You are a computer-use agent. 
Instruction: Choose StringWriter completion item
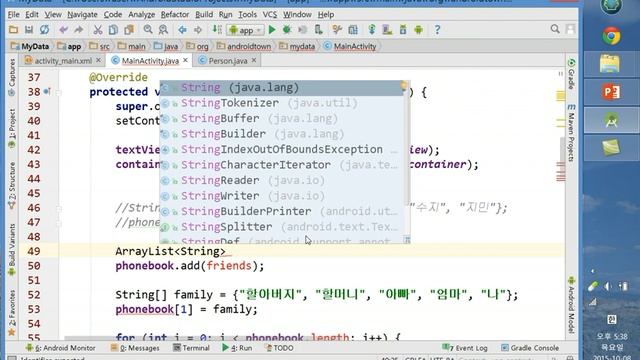click(282, 196)
